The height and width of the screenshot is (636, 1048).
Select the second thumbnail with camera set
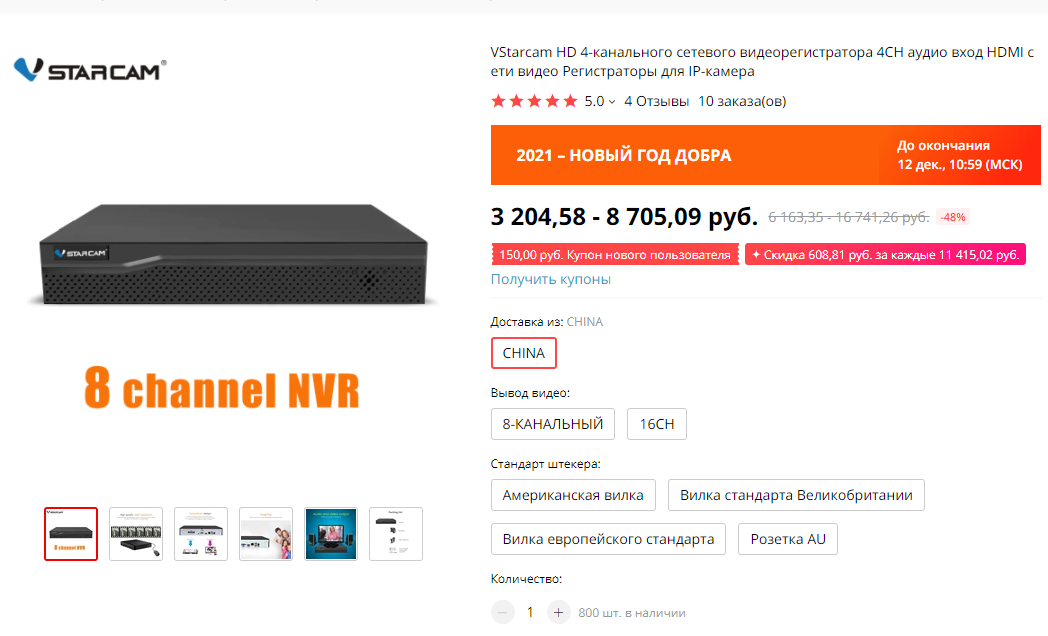tap(136, 534)
